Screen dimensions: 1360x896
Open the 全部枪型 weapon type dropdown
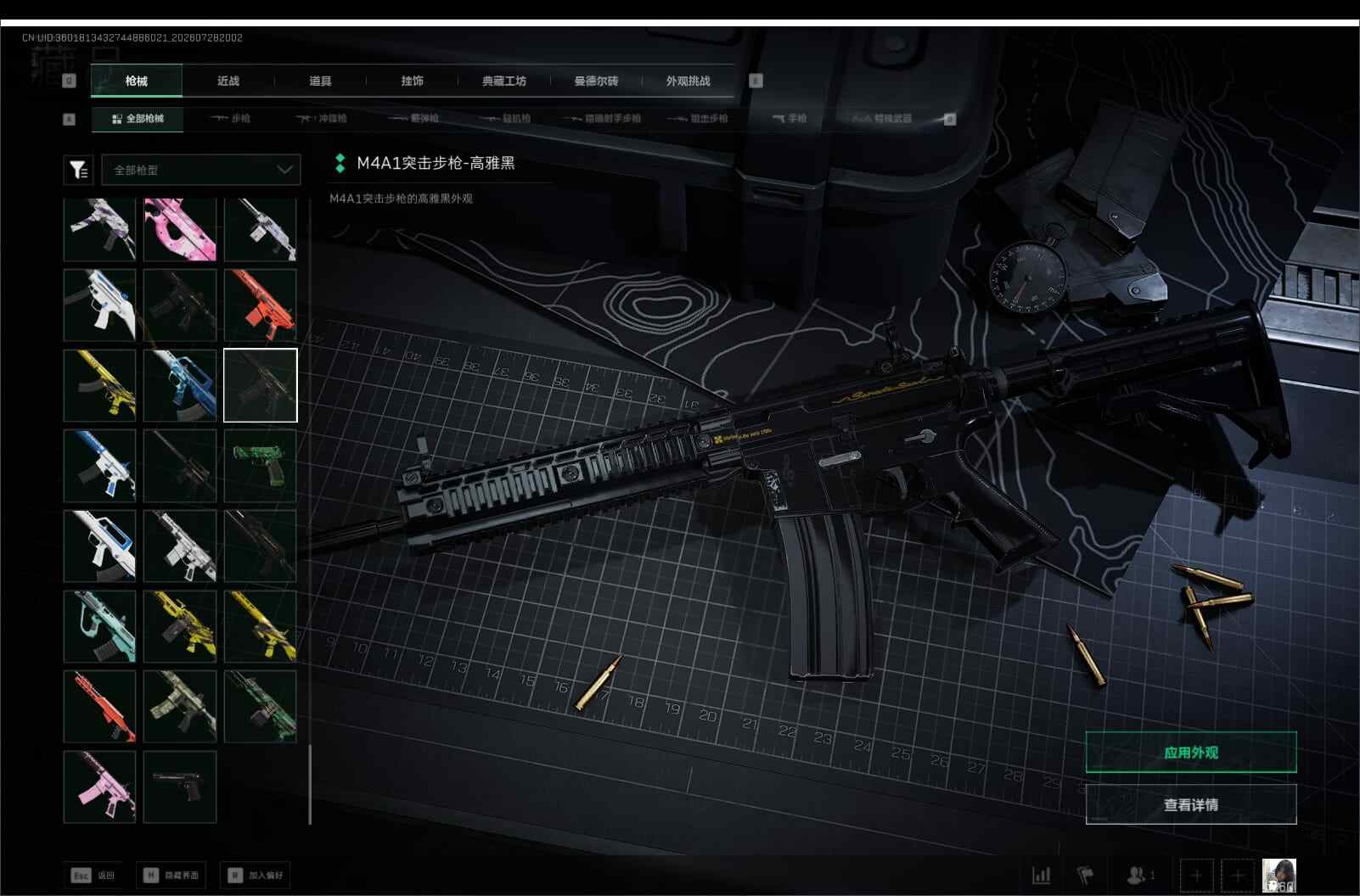coord(201,170)
